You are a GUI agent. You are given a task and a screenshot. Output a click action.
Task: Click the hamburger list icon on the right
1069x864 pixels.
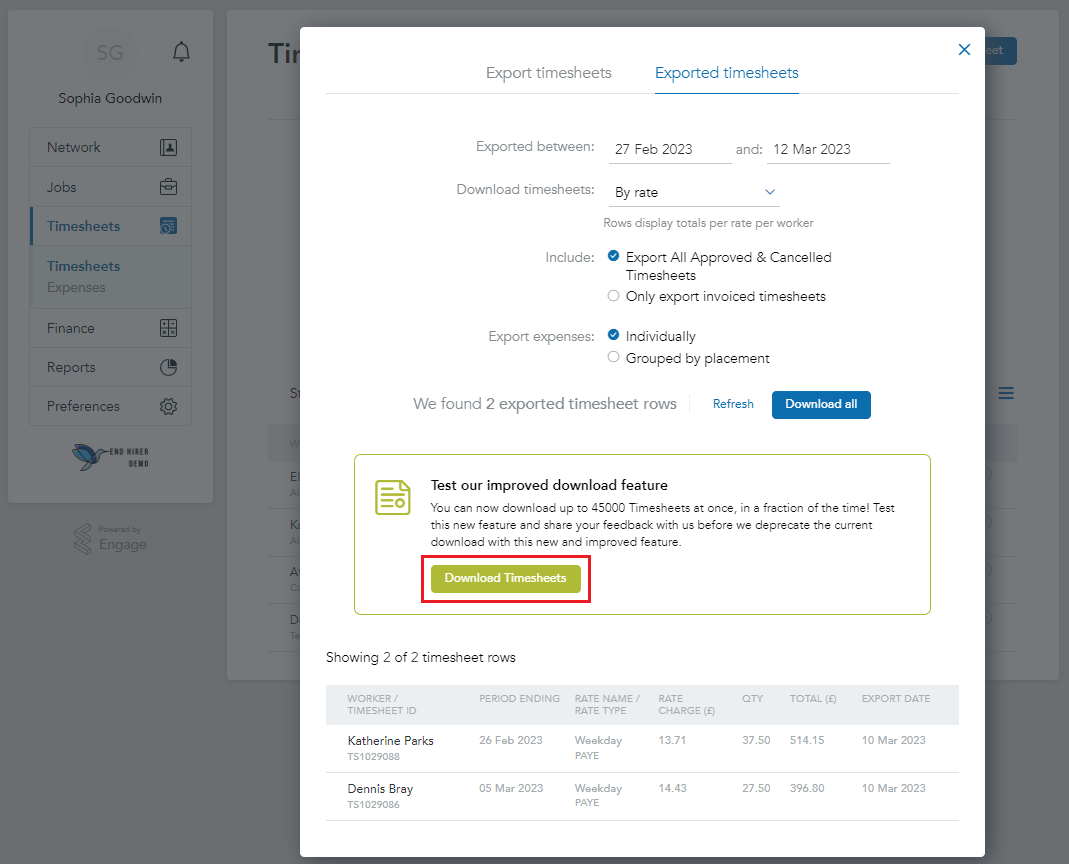pos(1005,393)
